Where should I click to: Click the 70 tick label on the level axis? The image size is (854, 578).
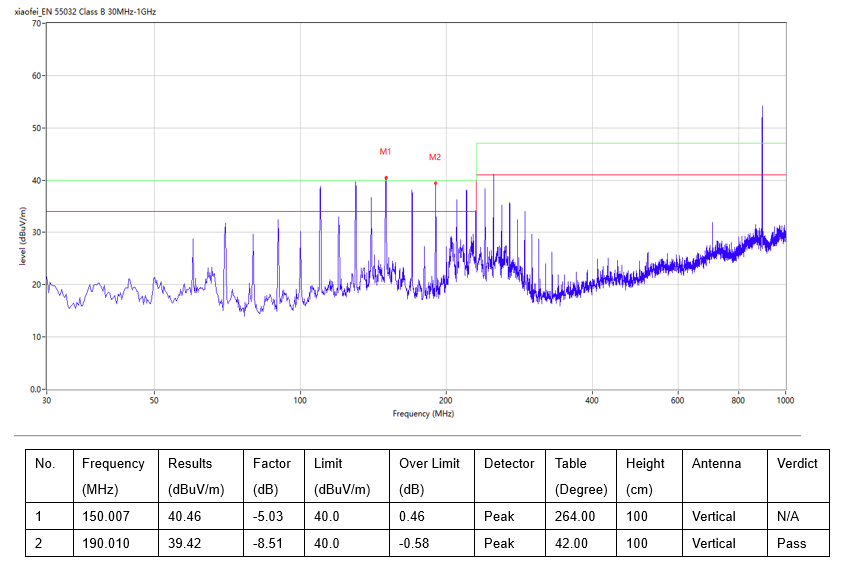[x=36, y=23]
